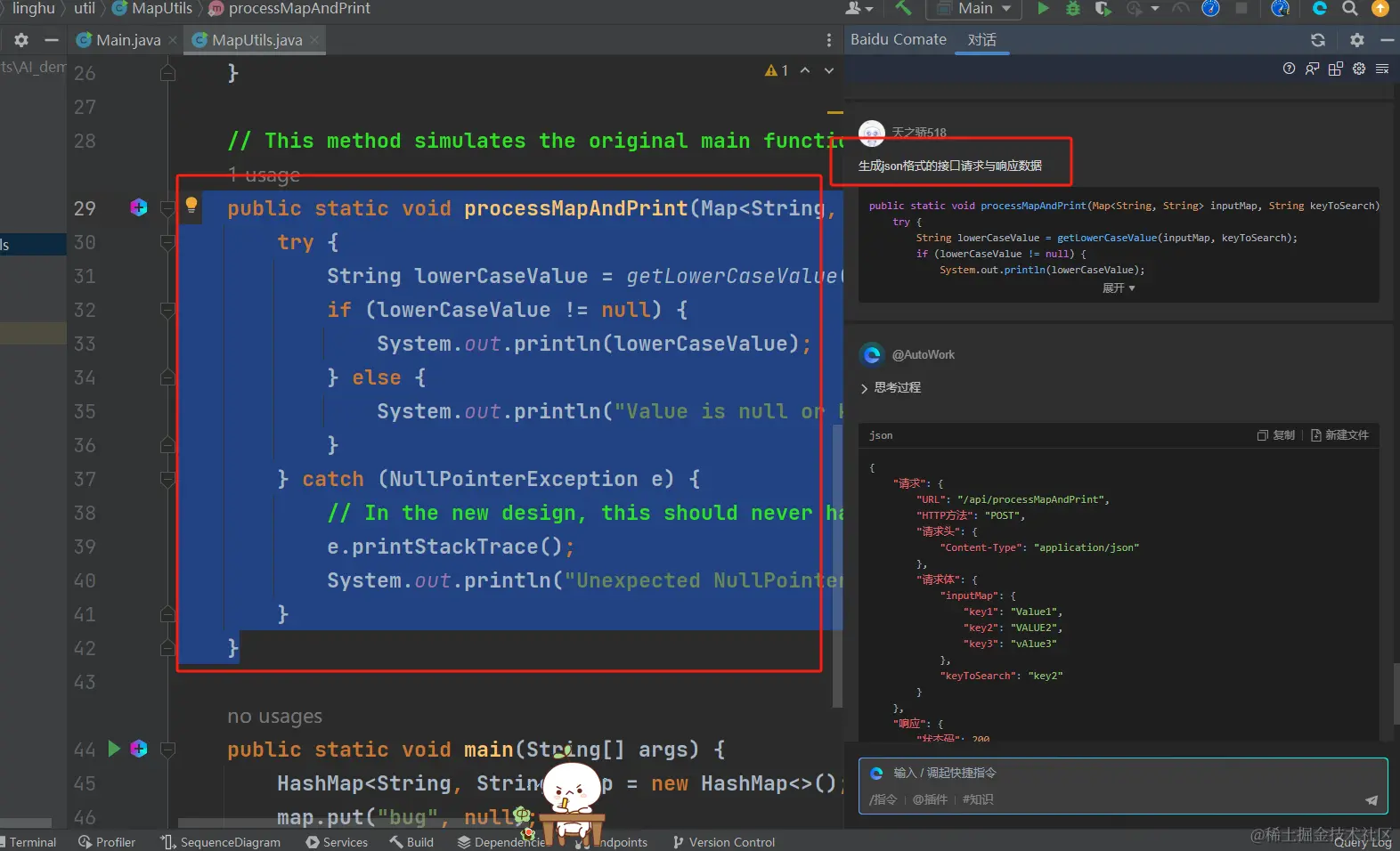This screenshot has width=1400, height=851.
Task: Open project panel settings gear
Action: (x=21, y=40)
